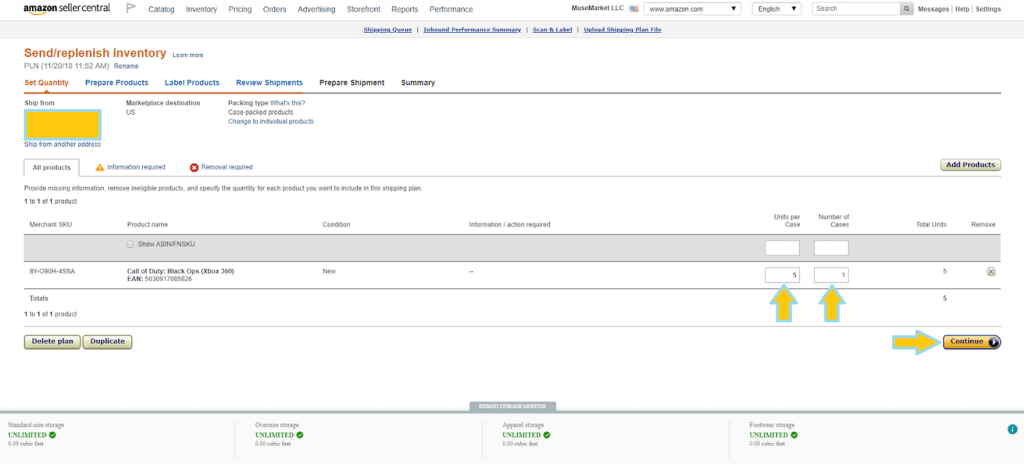Open the Catalog menu

pos(161,10)
